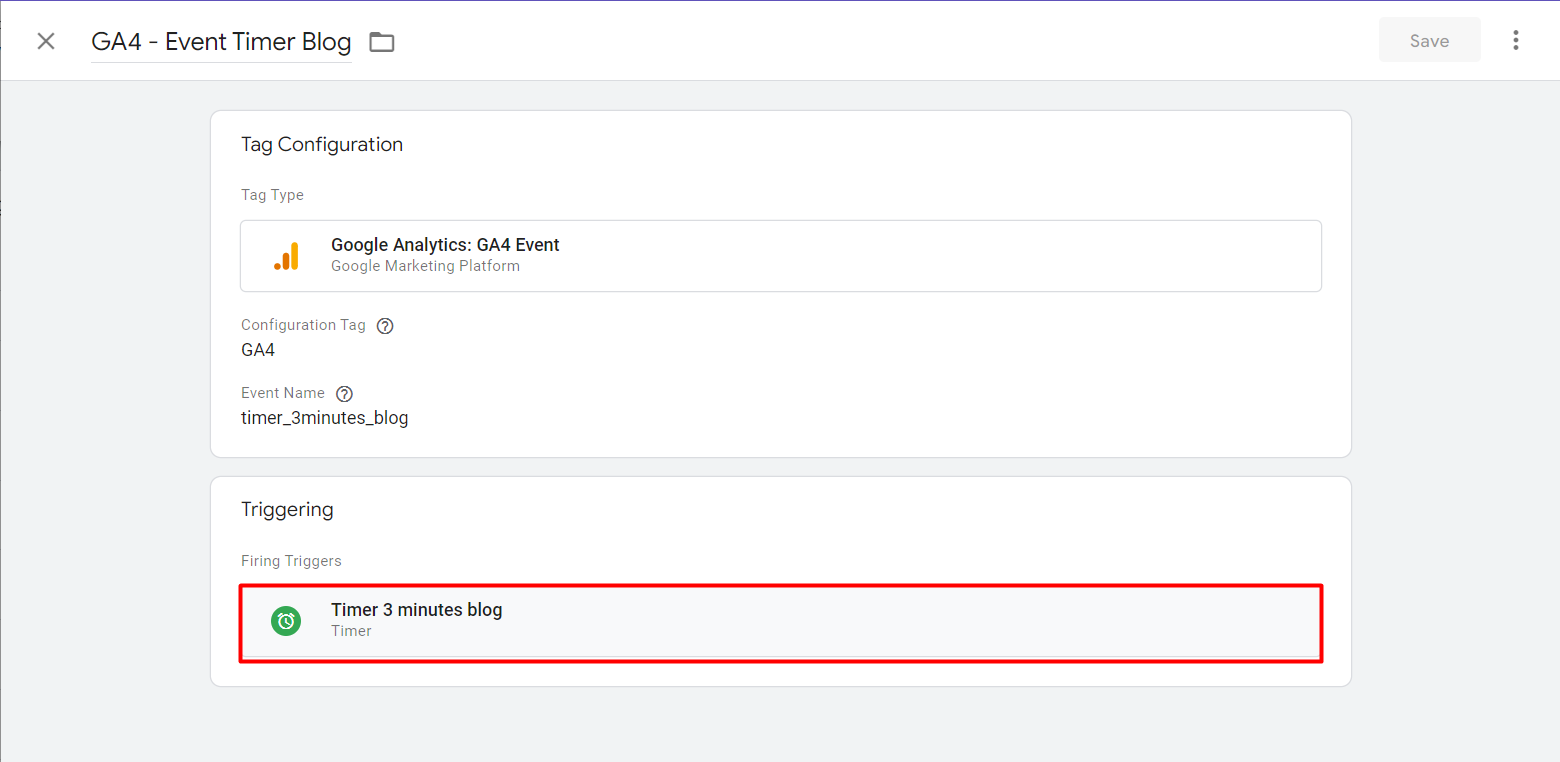Click the Event Name field label

point(283,393)
